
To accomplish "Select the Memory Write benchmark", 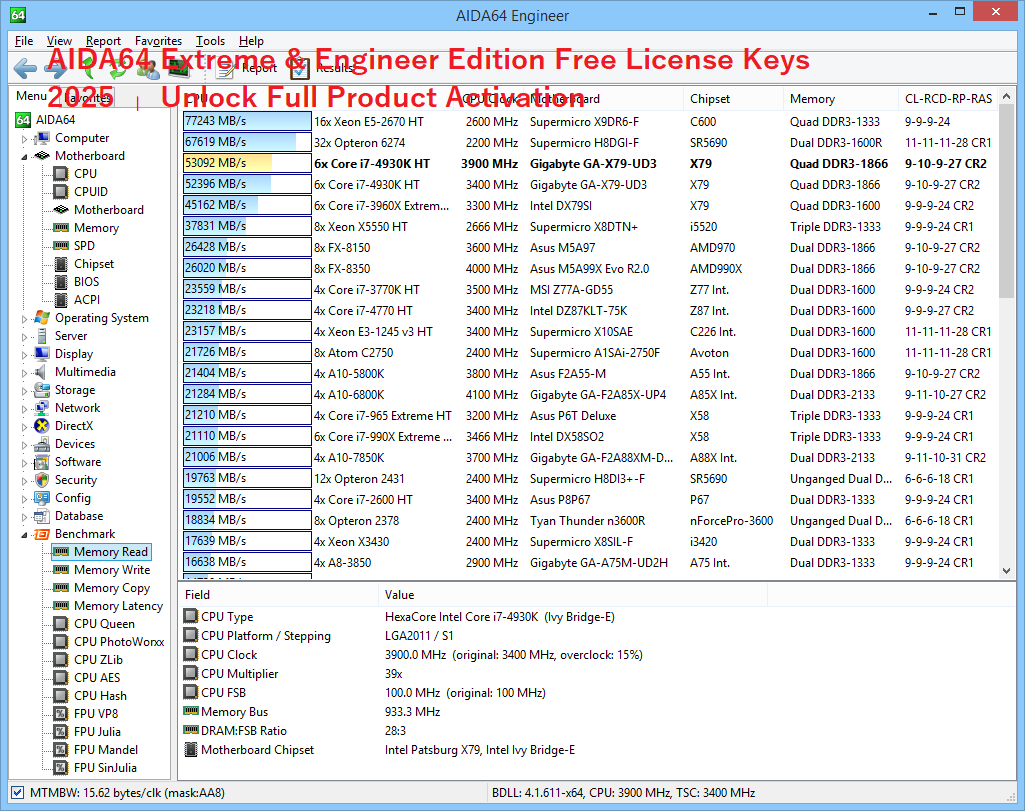I will 112,570.
